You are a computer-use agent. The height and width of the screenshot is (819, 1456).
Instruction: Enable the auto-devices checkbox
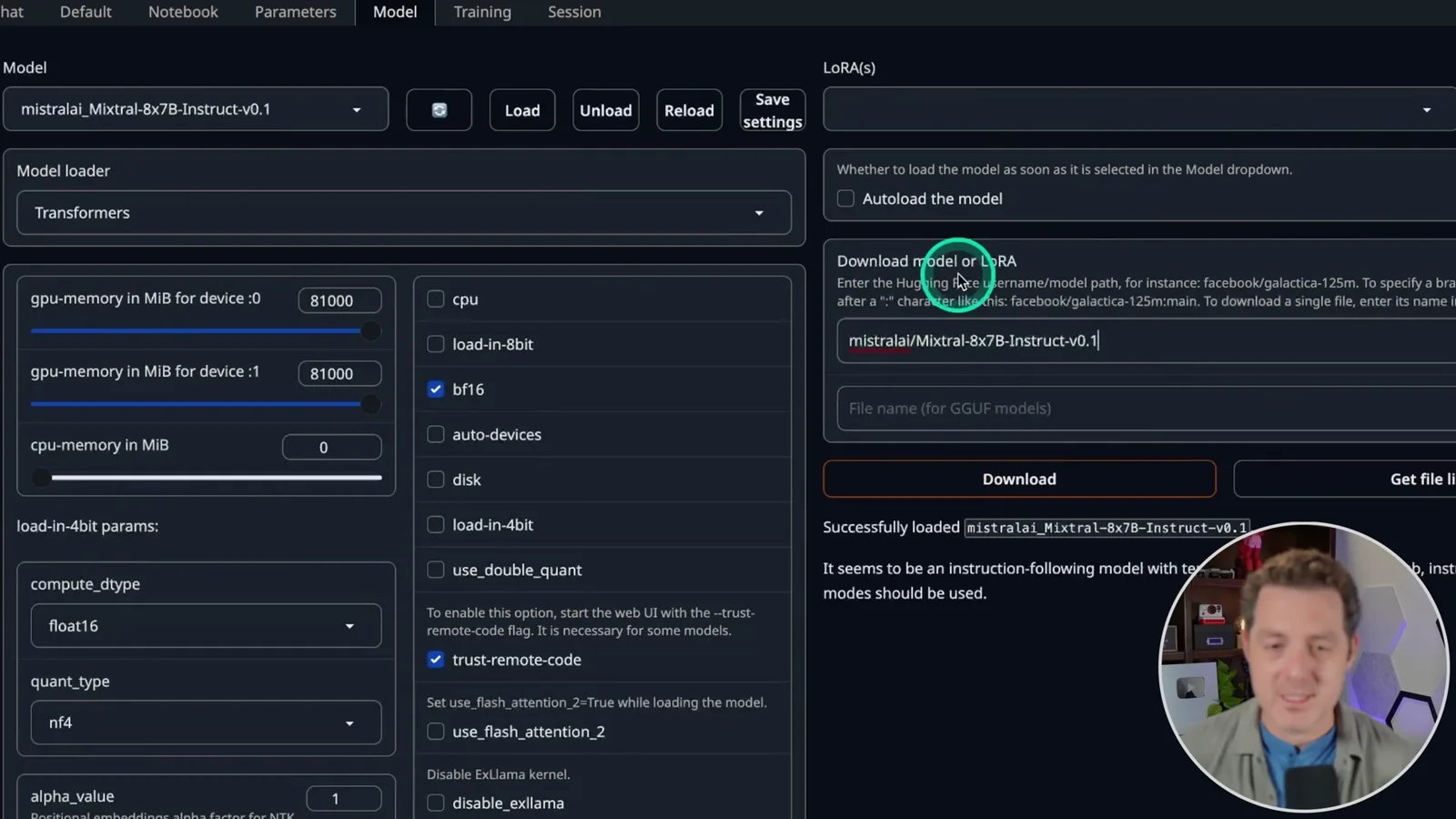[436, 434]
